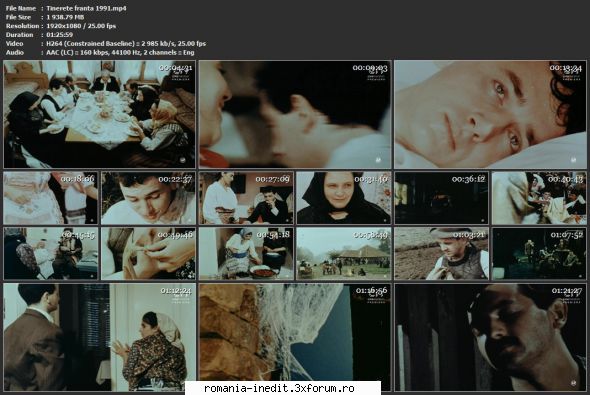Select the resolution 1920x1080 / 25.00 fps text
This screenshot has height=395, width=590.
pos(81,26)
